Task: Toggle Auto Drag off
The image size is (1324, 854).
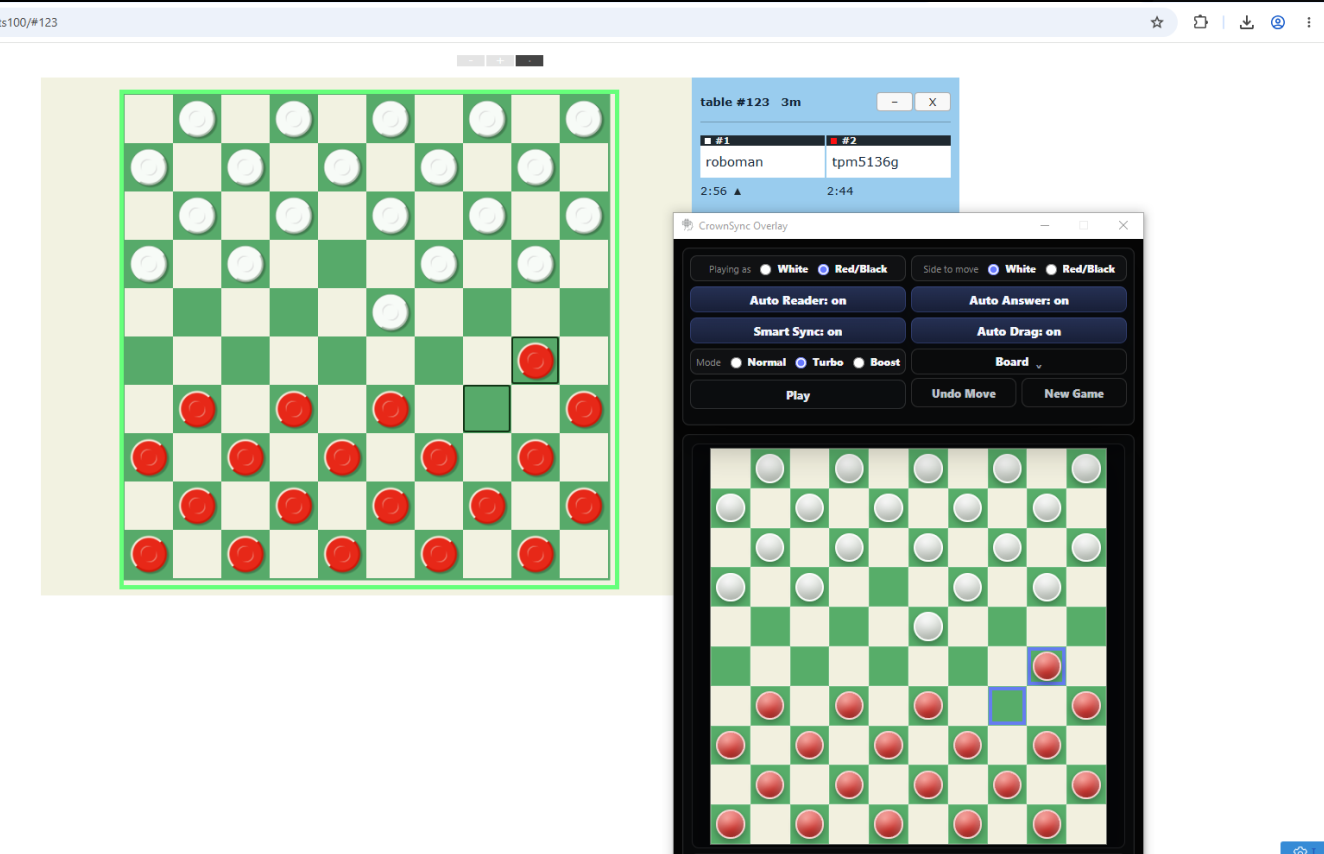Action: tap(1019, 331)
